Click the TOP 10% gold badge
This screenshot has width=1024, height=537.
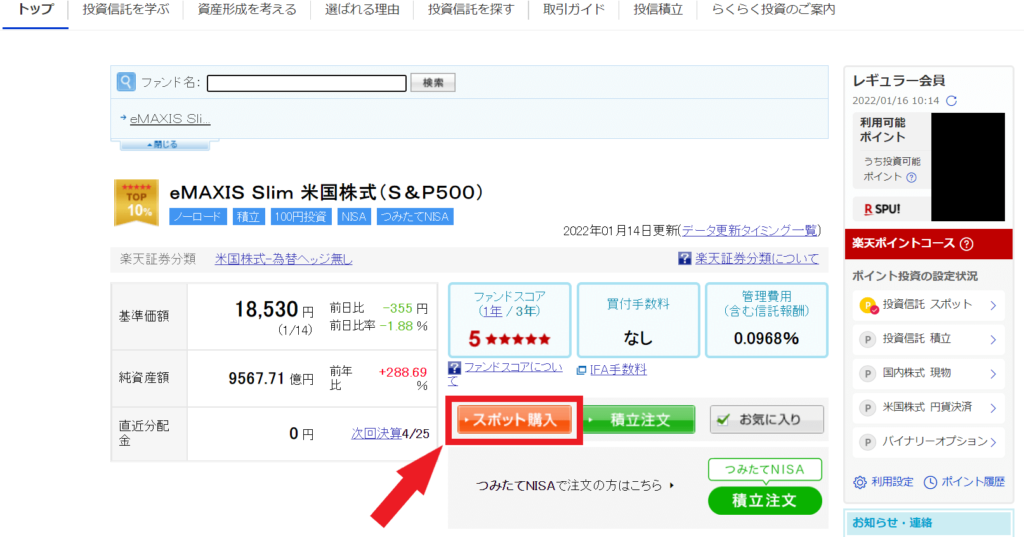tap(136, 203)
